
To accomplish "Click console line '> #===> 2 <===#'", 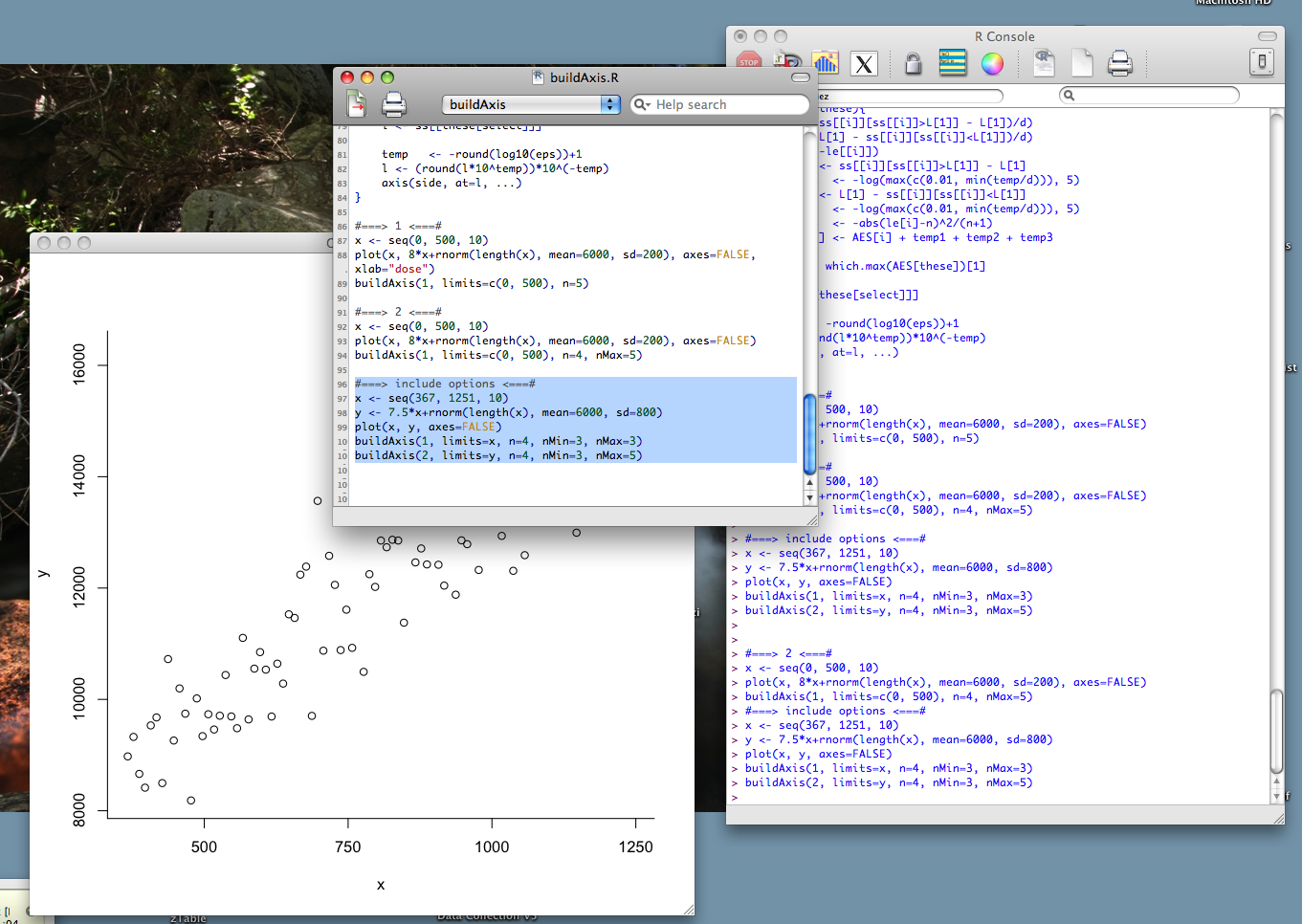I will point(781,653).
